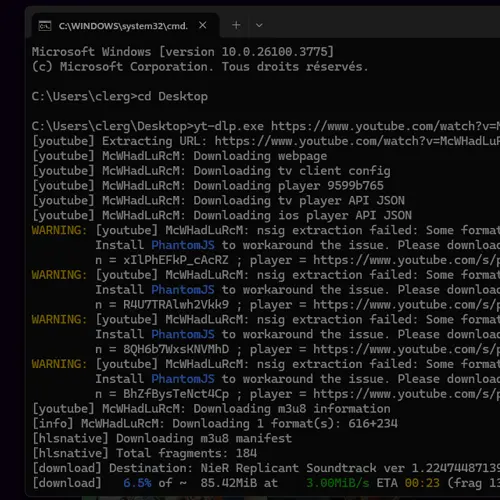500x500 pixels.
Task: Click the 'cd Desktop' command line
Action: point(120,97)
